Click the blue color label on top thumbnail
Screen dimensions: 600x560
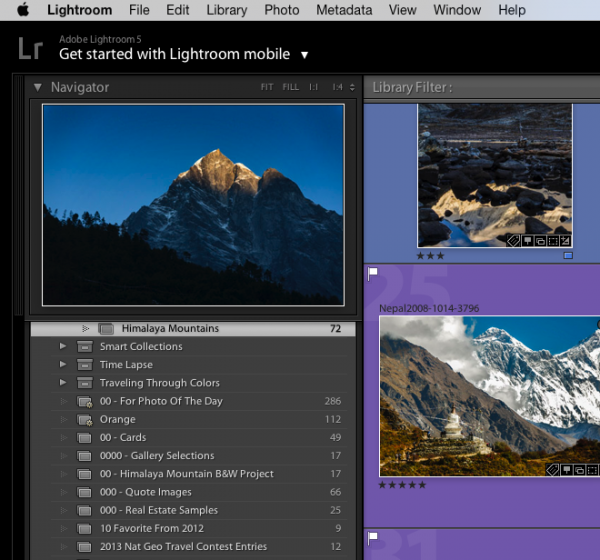[568, 256]
